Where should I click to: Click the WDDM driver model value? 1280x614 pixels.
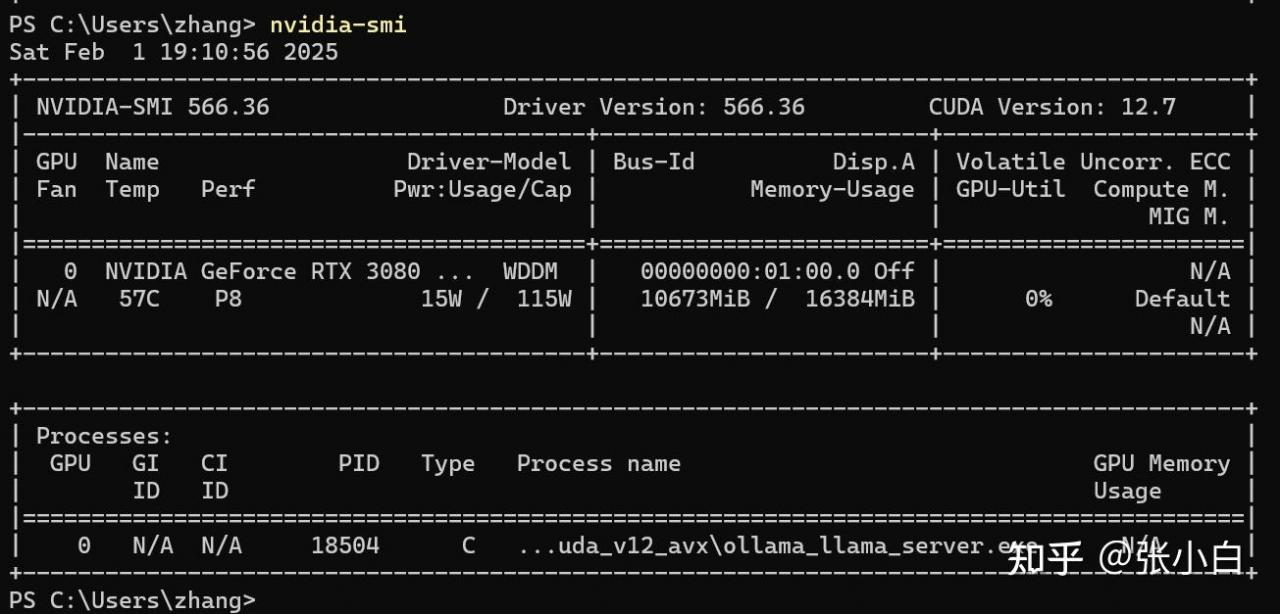530,271
